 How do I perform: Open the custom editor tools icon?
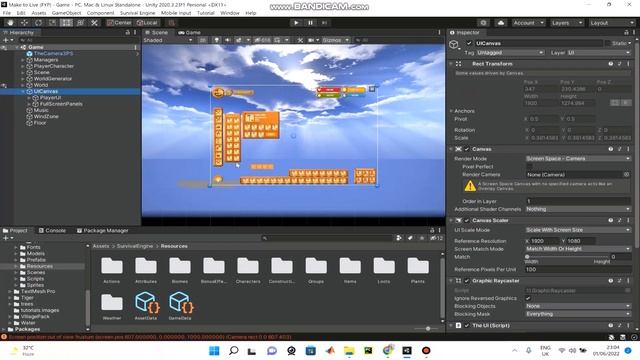(x=94, y=23)
